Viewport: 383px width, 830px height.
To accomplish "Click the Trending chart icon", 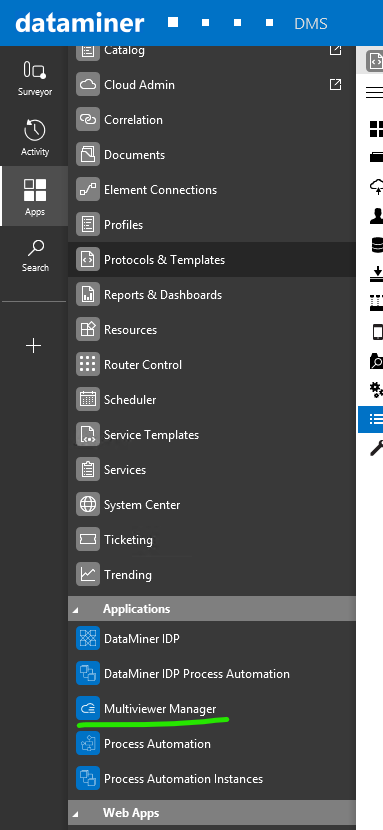I will (x=88, y=574).
